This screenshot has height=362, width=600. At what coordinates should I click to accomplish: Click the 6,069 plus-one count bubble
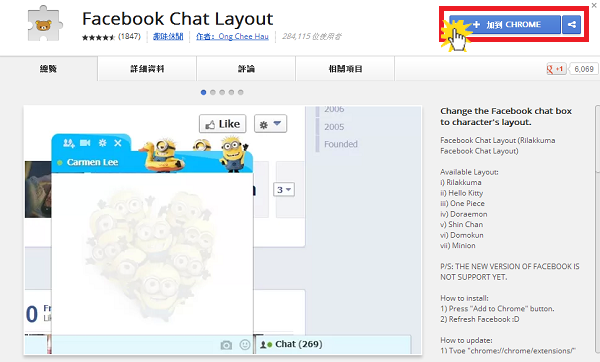coord(584,69)
